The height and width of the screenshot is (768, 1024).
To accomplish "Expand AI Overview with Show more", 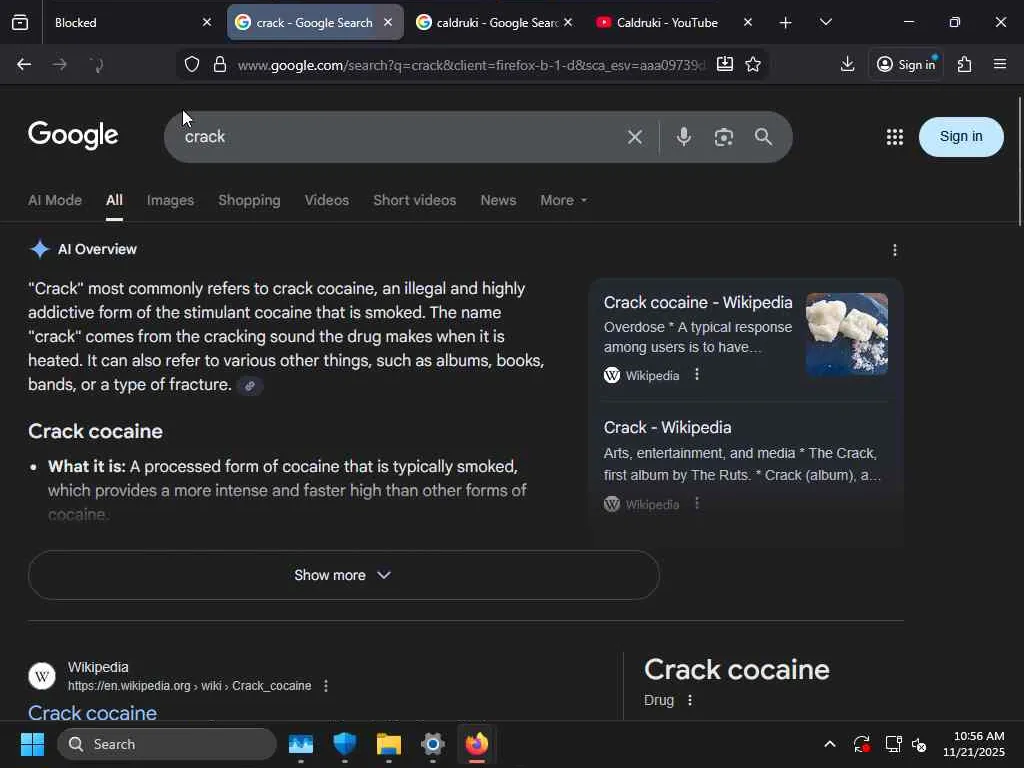I will [x=344, y=575].
